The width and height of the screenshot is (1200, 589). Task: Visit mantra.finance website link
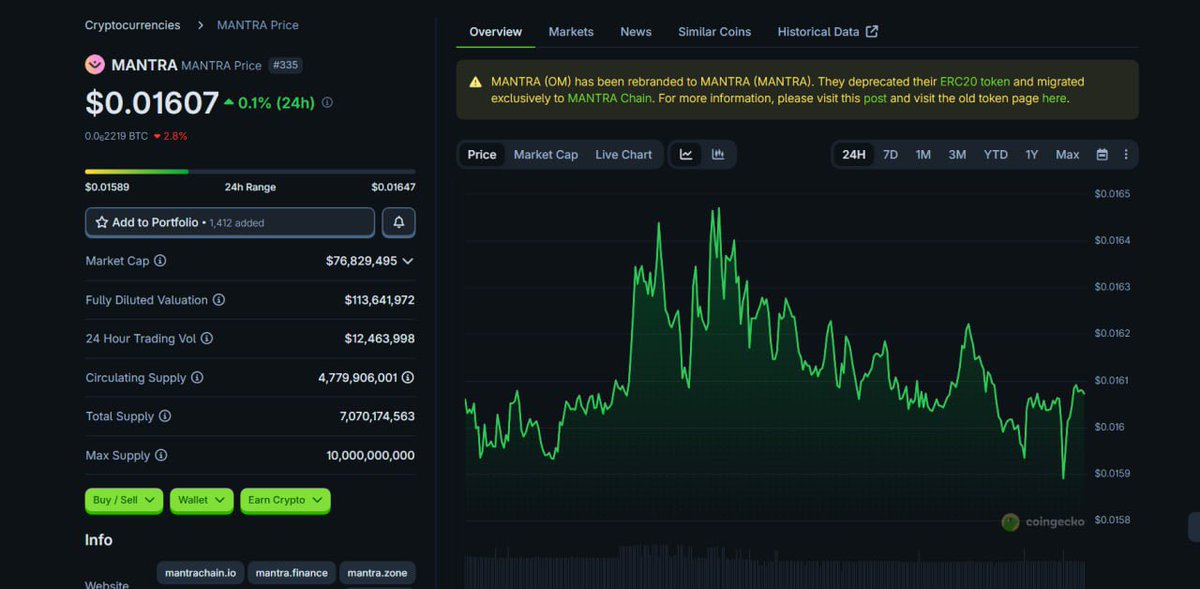(291, 573)
